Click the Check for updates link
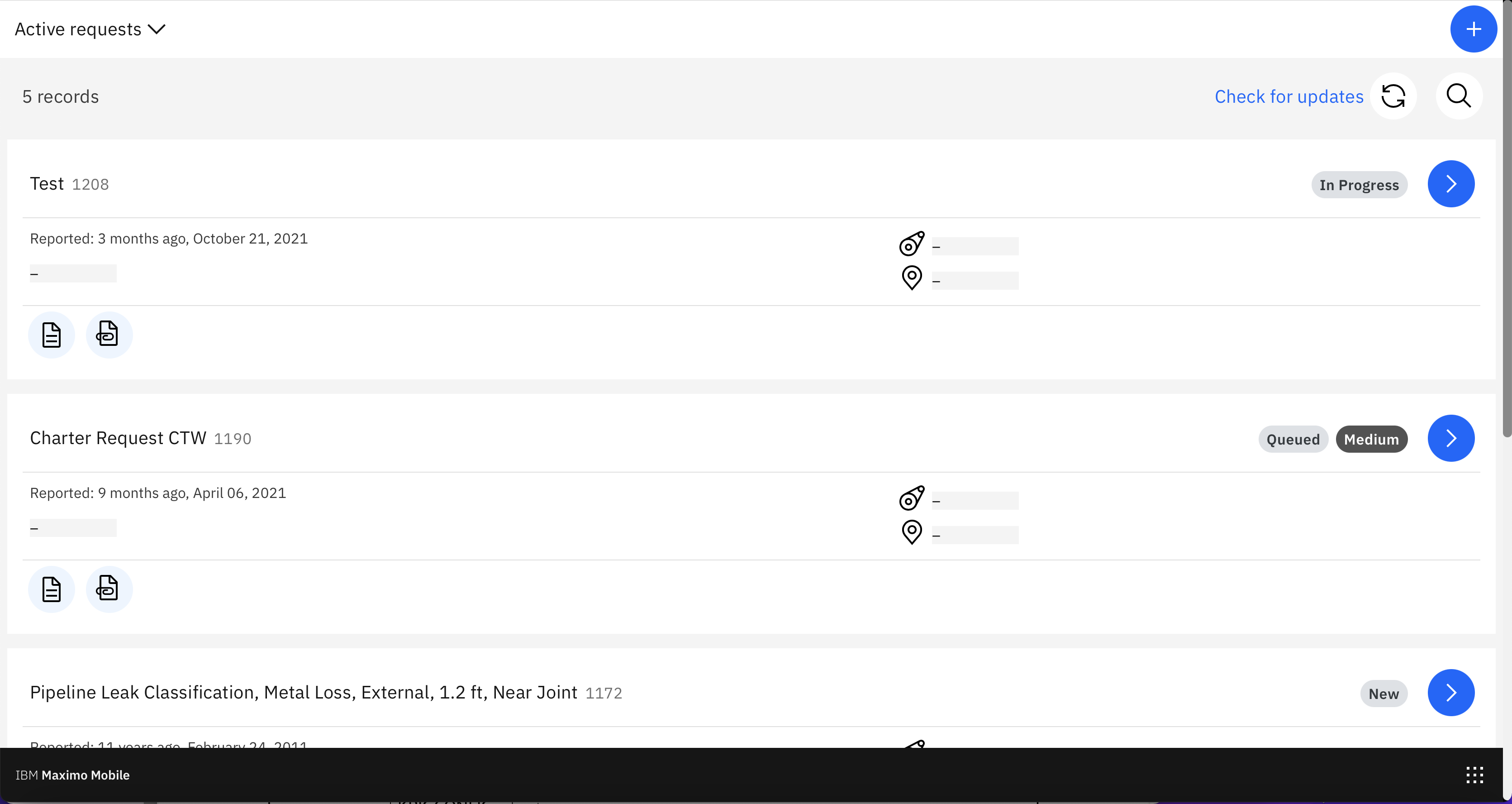The height and width of the screenshot is (804, 1512). click(1289, 96)
